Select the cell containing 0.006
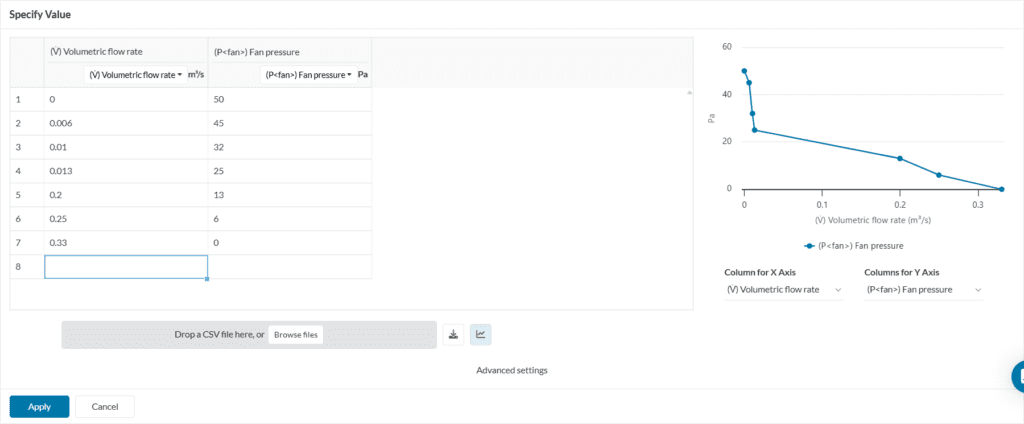 click(126, 123)
